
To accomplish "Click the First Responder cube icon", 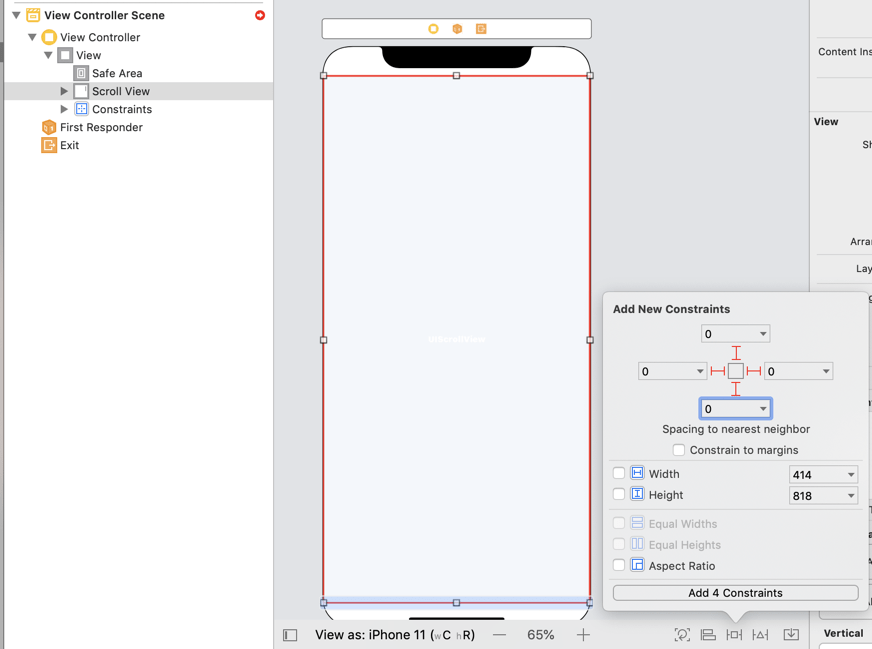I will click(49, 127).
